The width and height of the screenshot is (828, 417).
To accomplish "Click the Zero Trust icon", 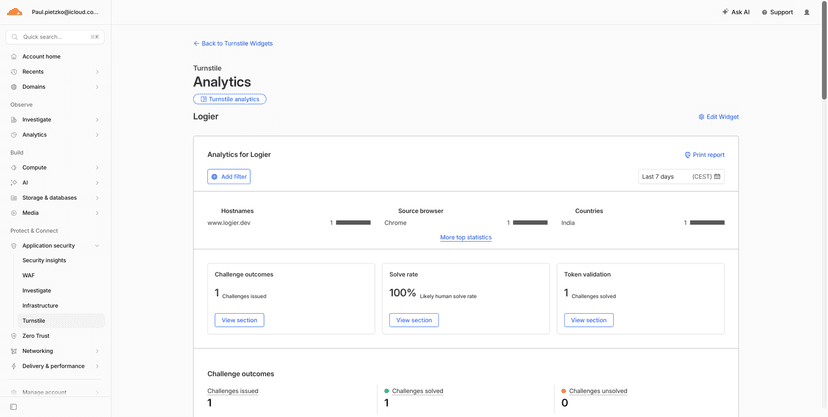I will click(x=14, y=336).
